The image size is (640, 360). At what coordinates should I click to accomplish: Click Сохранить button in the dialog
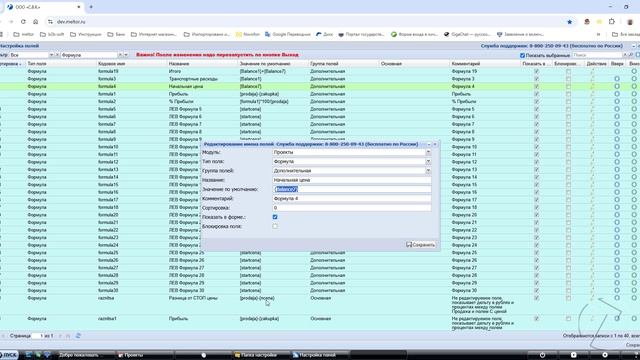point(421,244)
